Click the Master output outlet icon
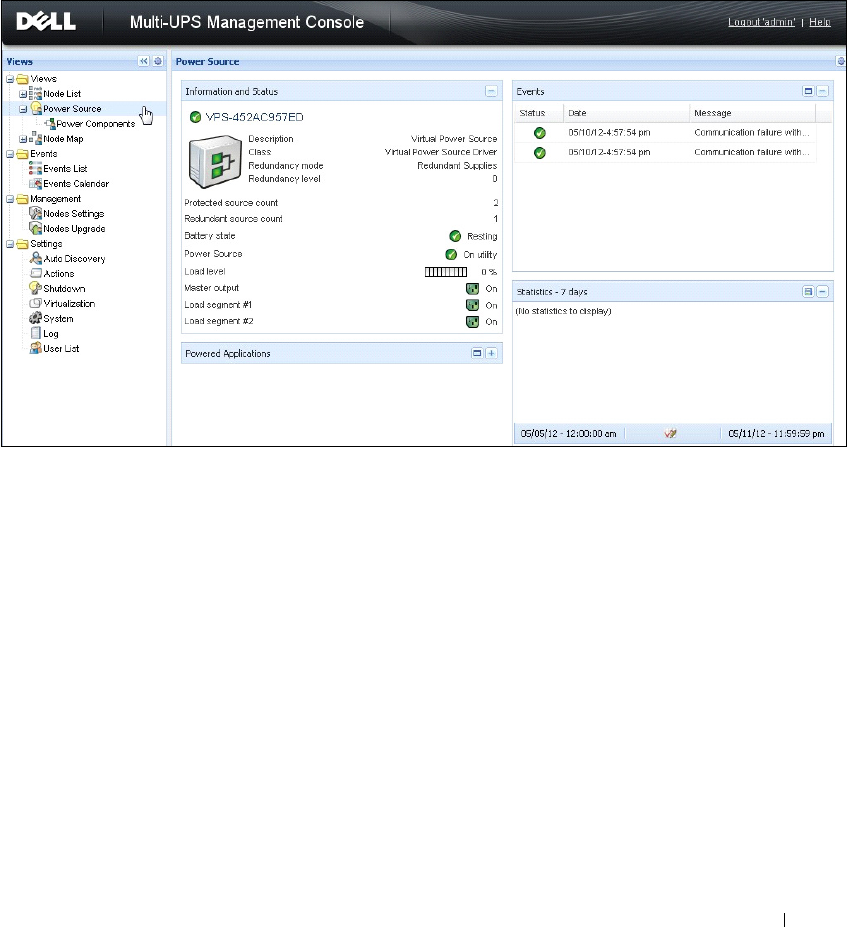This screenshot has height=927, width=847. (472, 289)
